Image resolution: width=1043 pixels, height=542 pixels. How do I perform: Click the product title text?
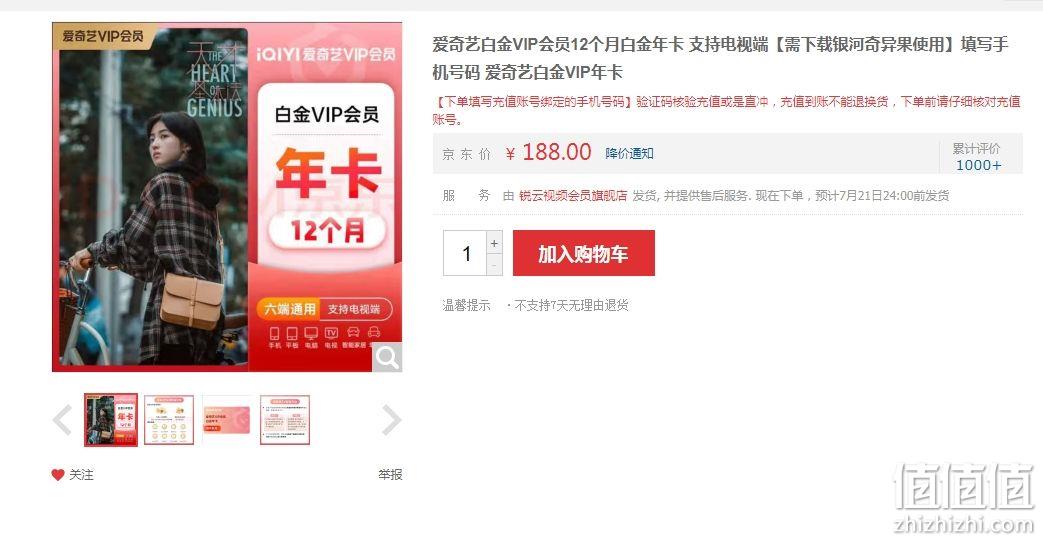[x=720, y=58]
